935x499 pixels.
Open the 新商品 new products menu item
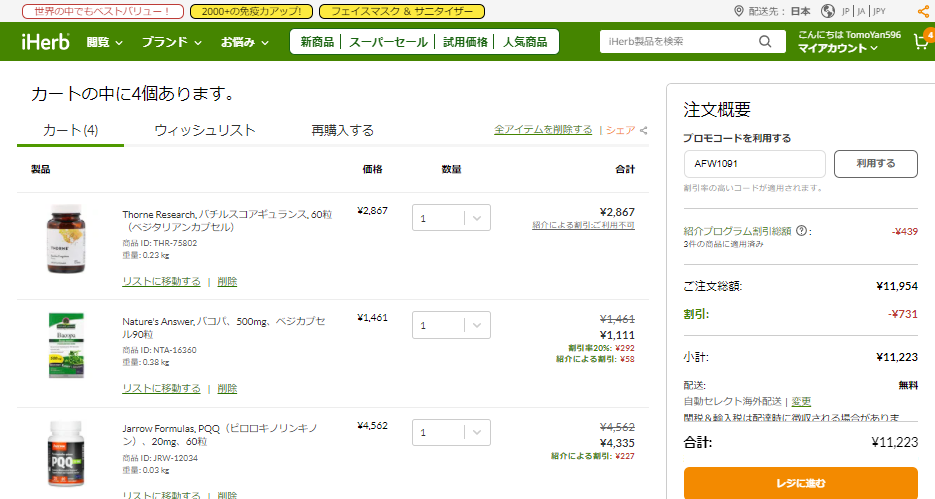pos(317,42)
